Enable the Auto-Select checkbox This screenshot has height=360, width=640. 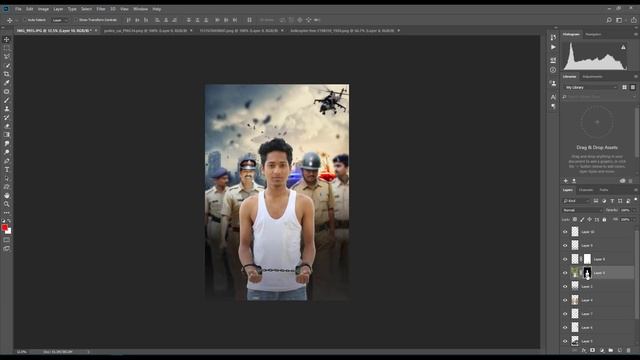pyautogui.click(x=24, y=20)
